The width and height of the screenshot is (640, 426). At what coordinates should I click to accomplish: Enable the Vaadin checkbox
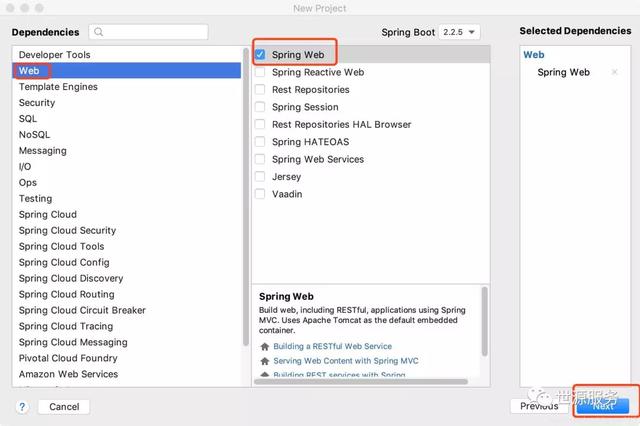tap(260, 194)
